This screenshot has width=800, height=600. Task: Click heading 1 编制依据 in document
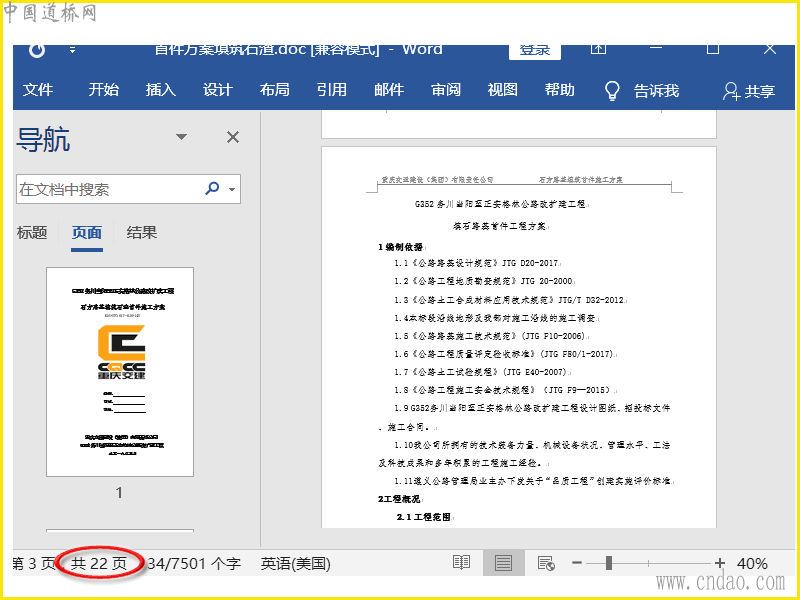click(x=401, y=247)
